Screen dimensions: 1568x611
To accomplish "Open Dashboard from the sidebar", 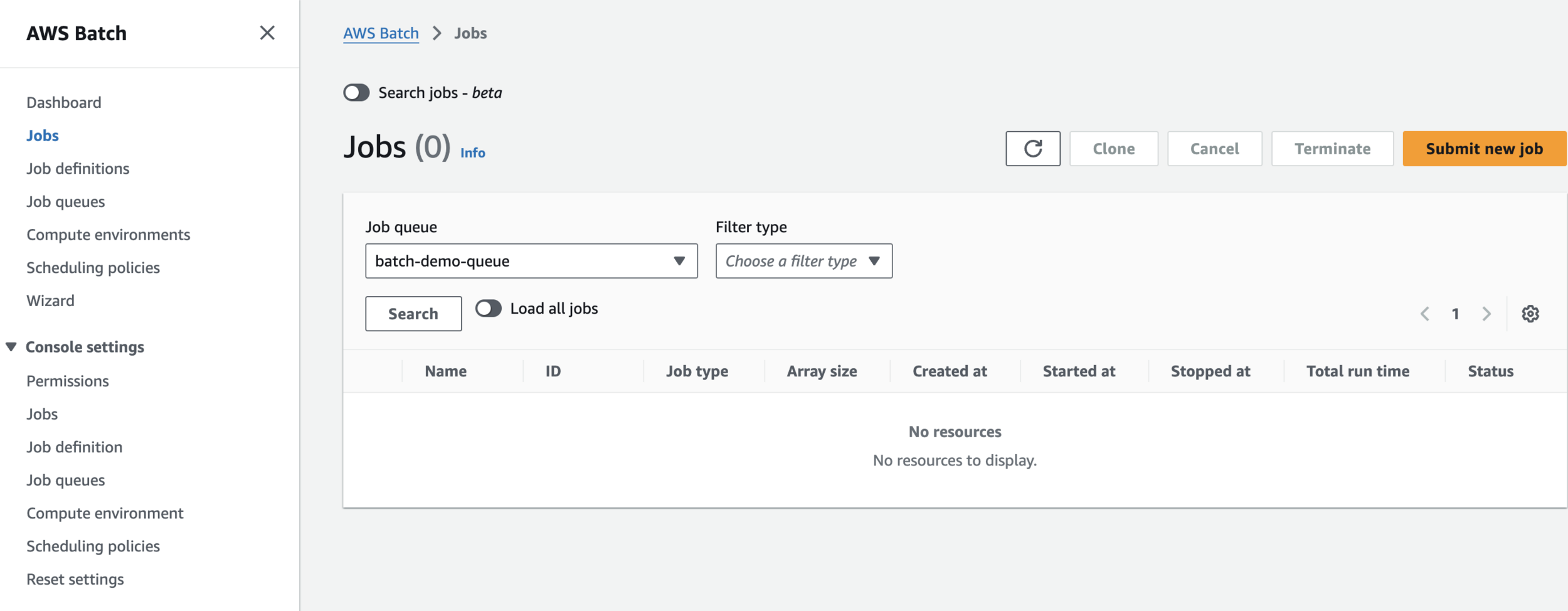I will click(x=63, y=102).
